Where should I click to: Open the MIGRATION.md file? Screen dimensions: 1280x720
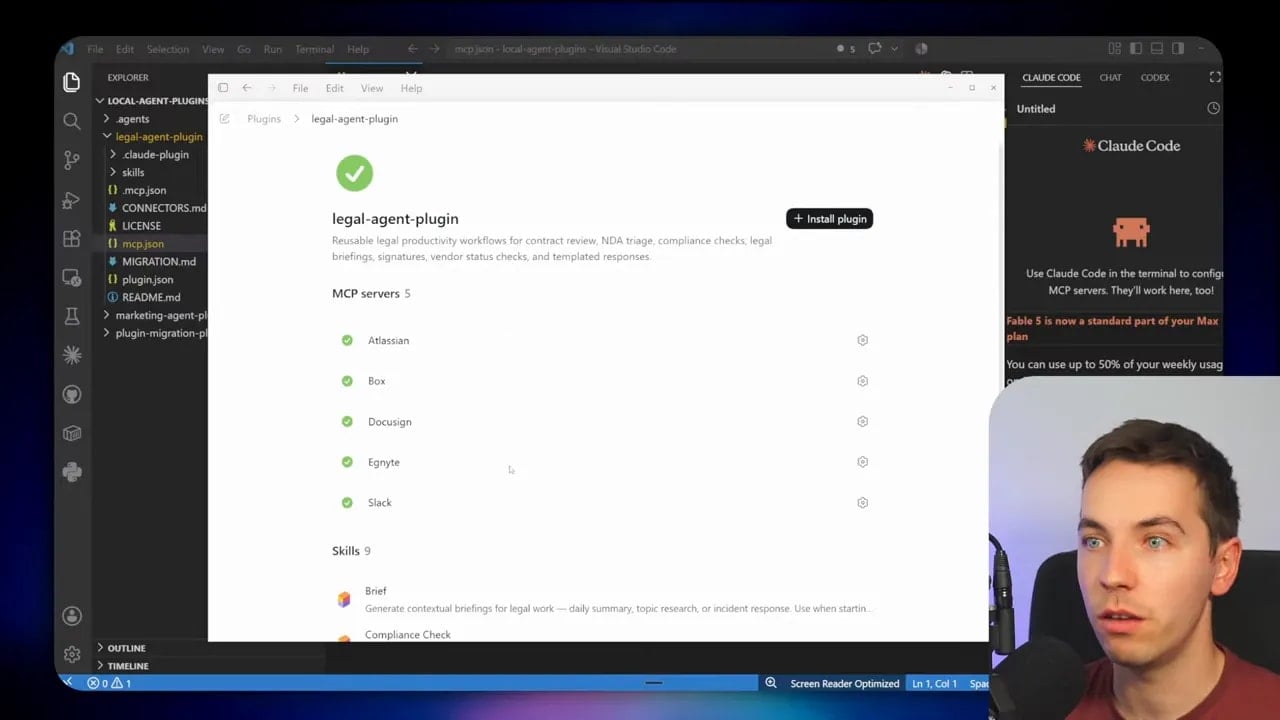pos(159,262)
